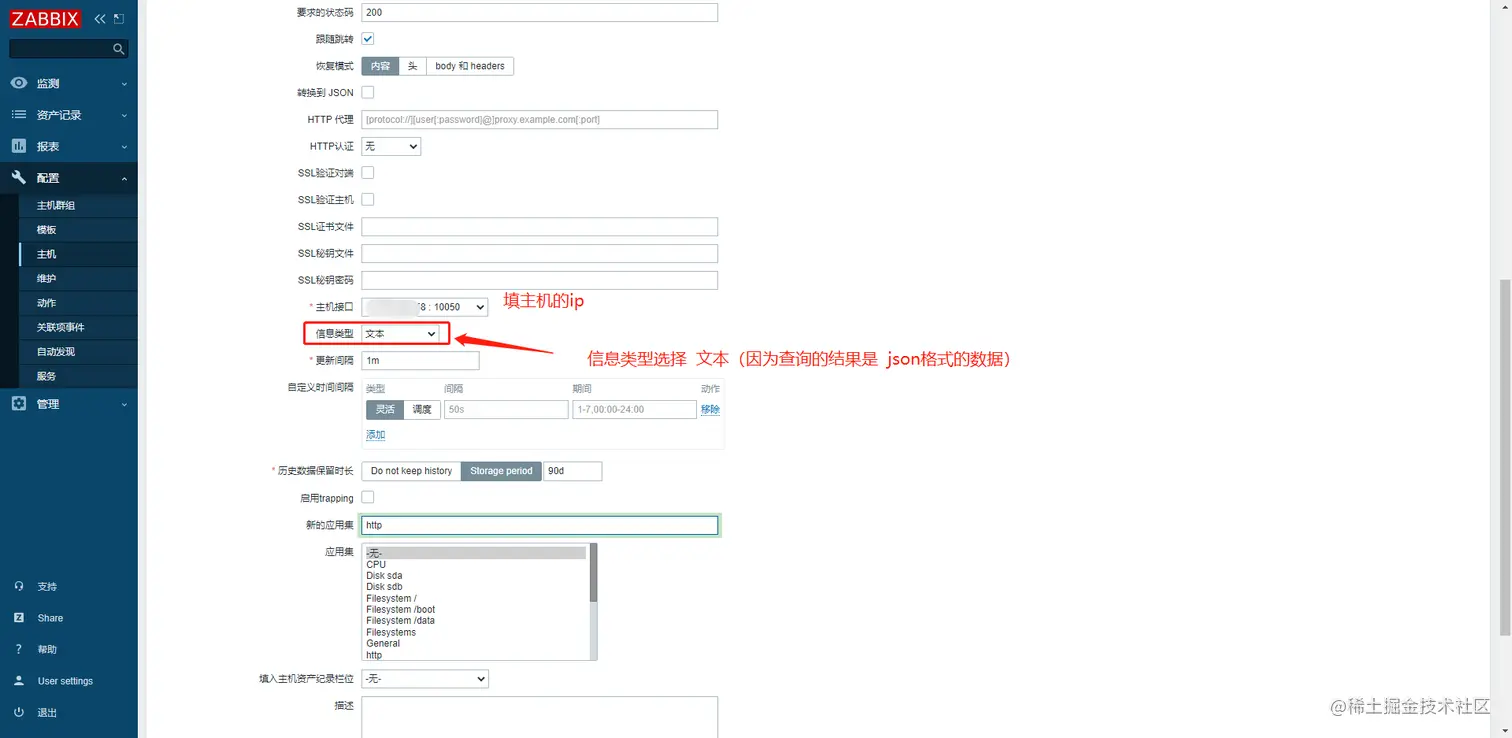The height and width of the screenshot is (738, 1512).
Task: Switch 恢复模式 to body 和 headers
Action: 470,66
